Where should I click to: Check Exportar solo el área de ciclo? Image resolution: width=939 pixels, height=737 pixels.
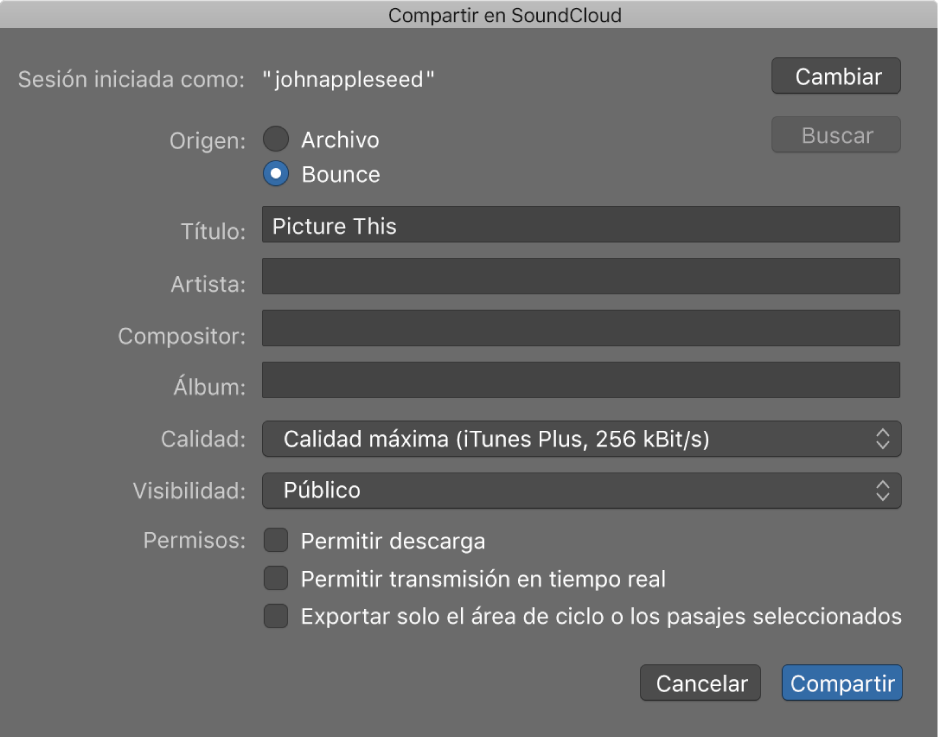[276, 616]
